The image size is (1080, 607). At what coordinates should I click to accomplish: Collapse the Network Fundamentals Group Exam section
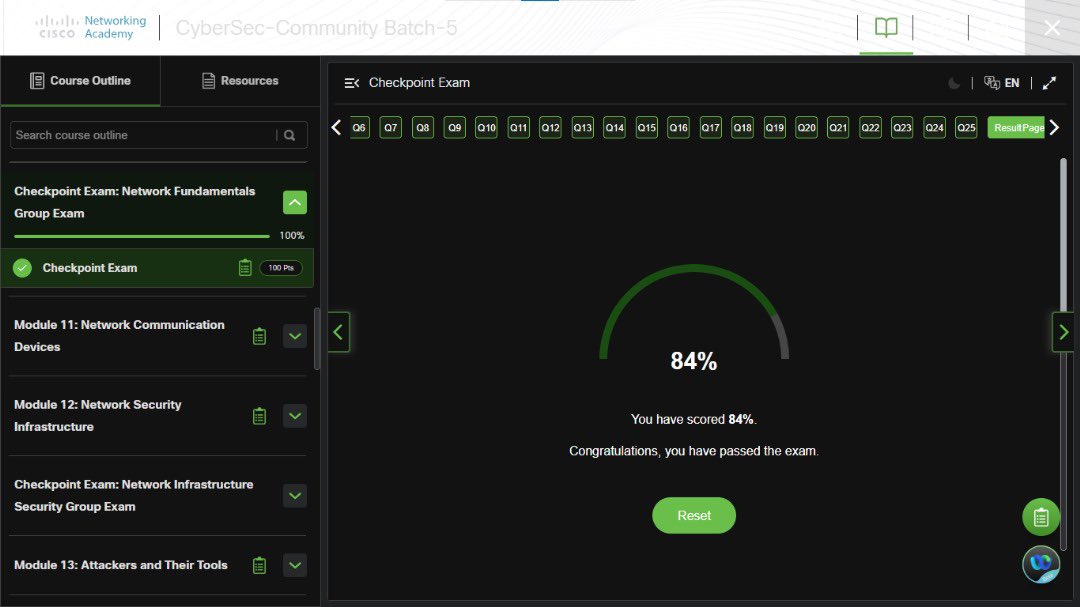click(x=295, y=202)
